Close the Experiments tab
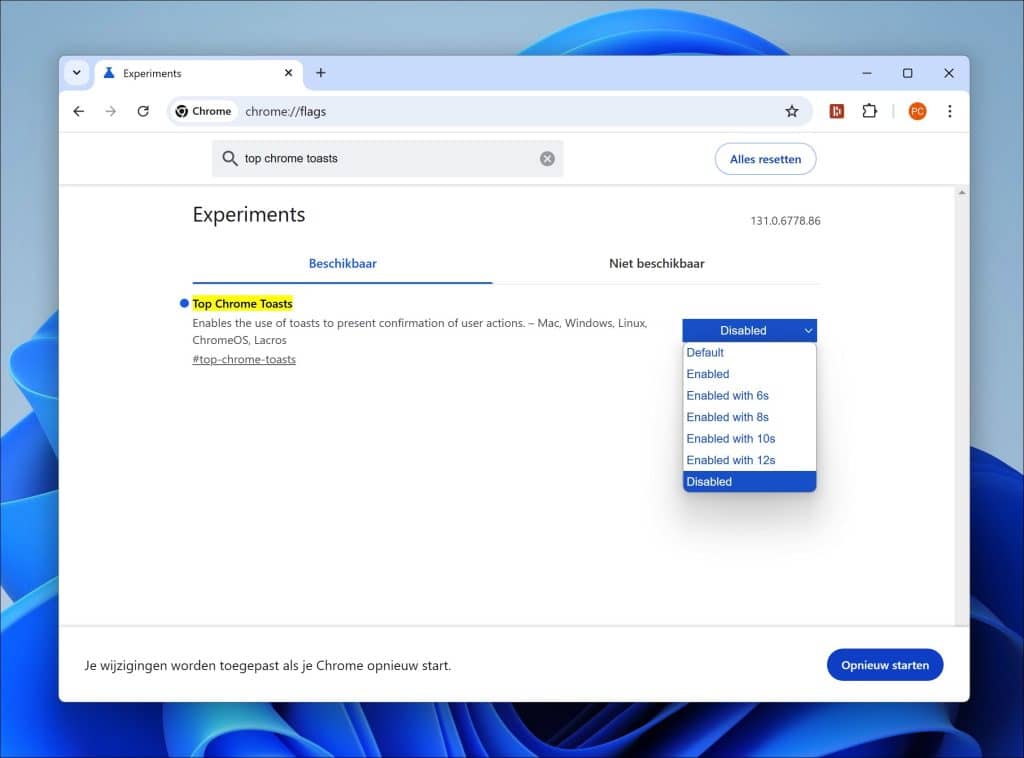Viewport: 1024px width, 758px height. [288, 73]
